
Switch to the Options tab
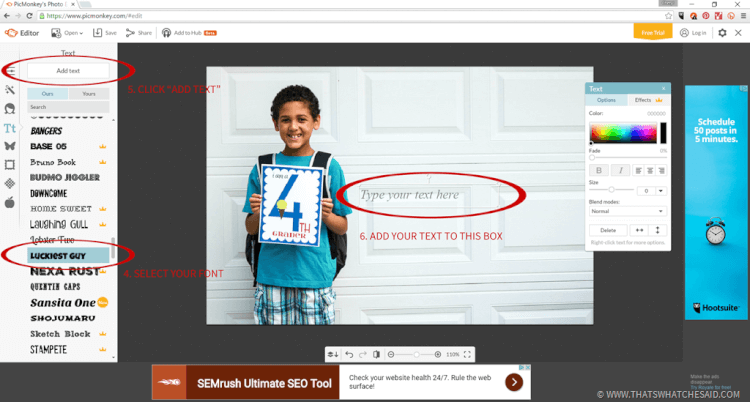(x=606, y=100)
